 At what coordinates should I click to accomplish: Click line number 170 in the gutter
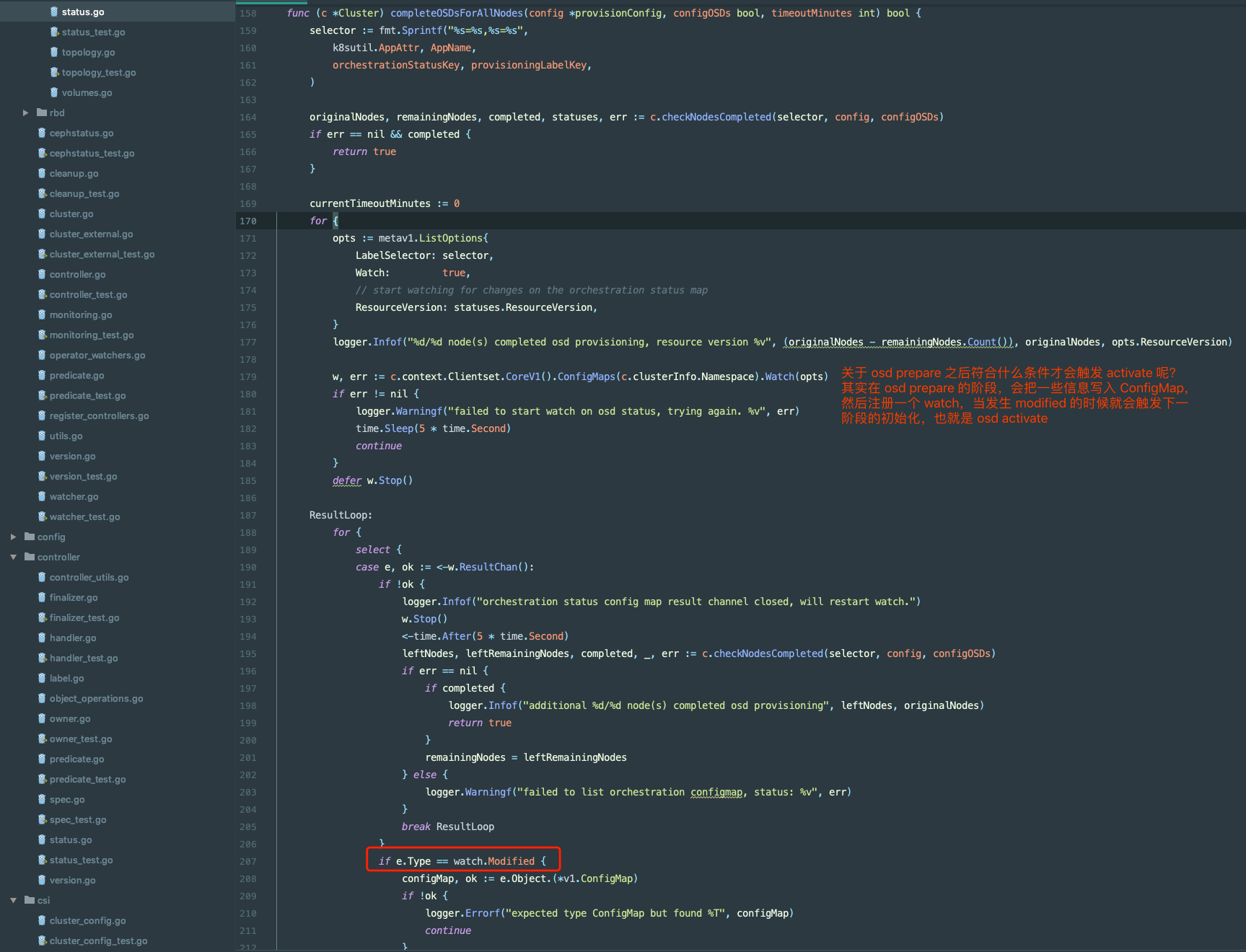247,221
